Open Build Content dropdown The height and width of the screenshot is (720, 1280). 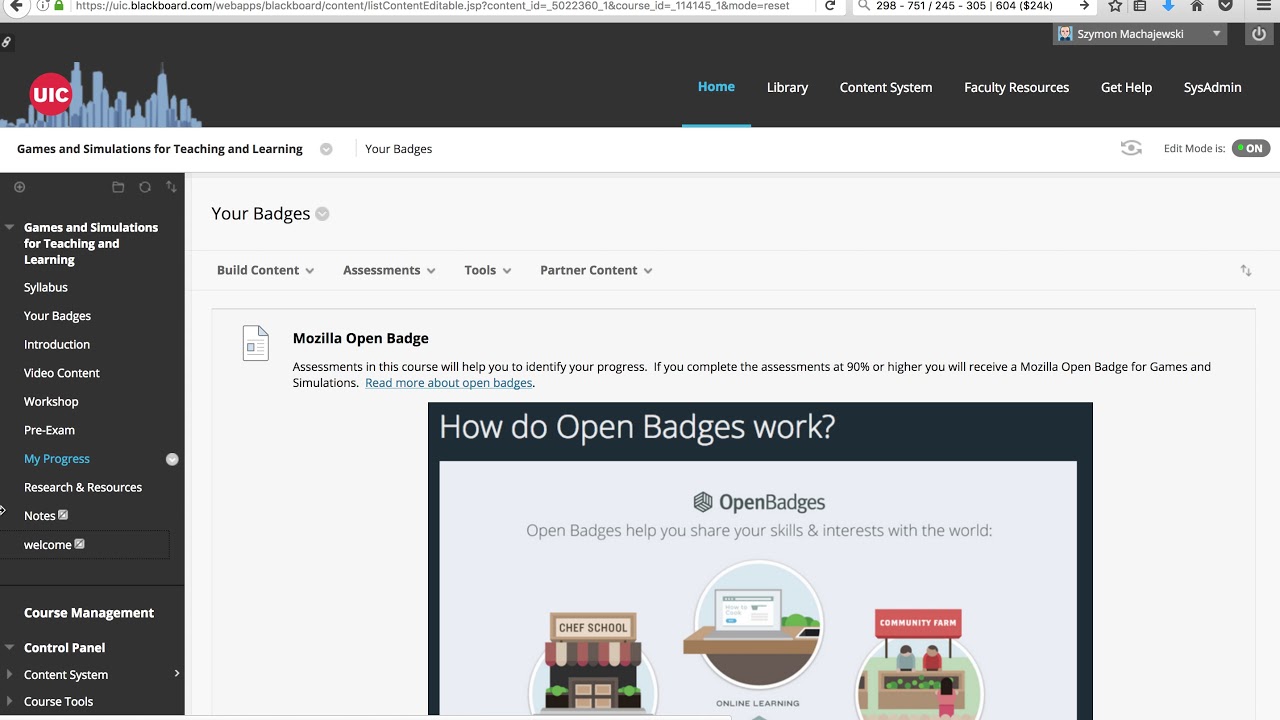coord(265,270)
